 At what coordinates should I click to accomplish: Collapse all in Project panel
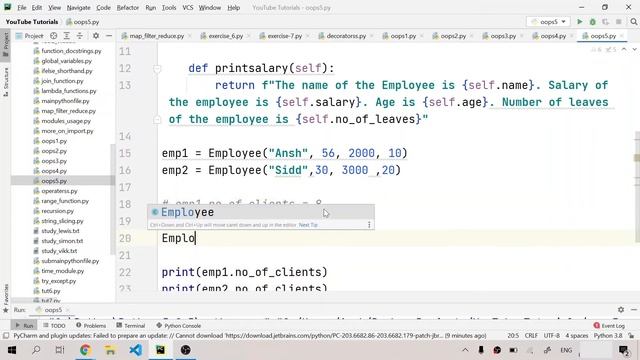(x=80, y=36)
